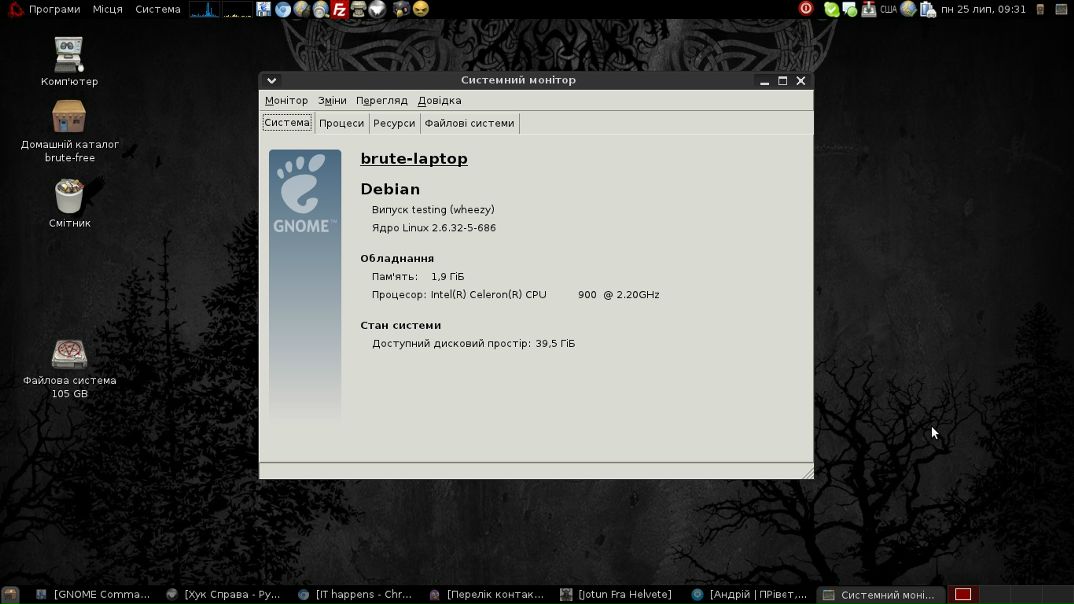Open the green Skype status tray icon
This screenshot has height=604, width=1074.
[832, 9]
